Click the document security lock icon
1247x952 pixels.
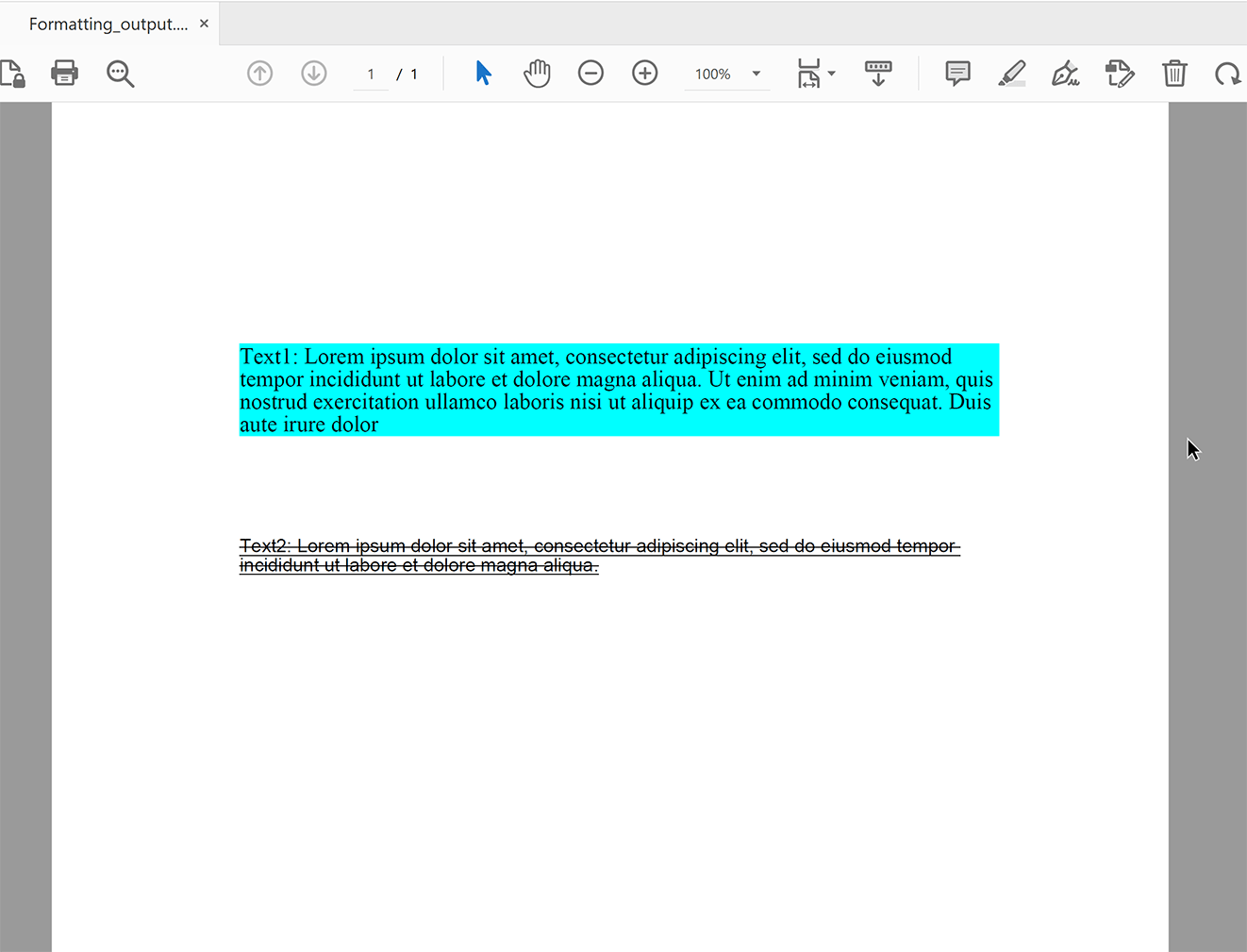click(x=13, y=73)
